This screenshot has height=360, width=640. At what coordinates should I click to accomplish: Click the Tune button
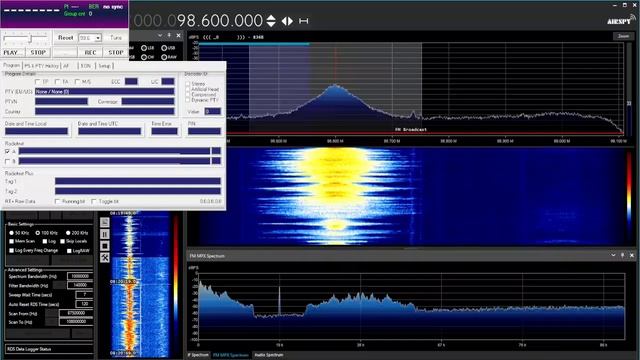click(x=116, y=38)
